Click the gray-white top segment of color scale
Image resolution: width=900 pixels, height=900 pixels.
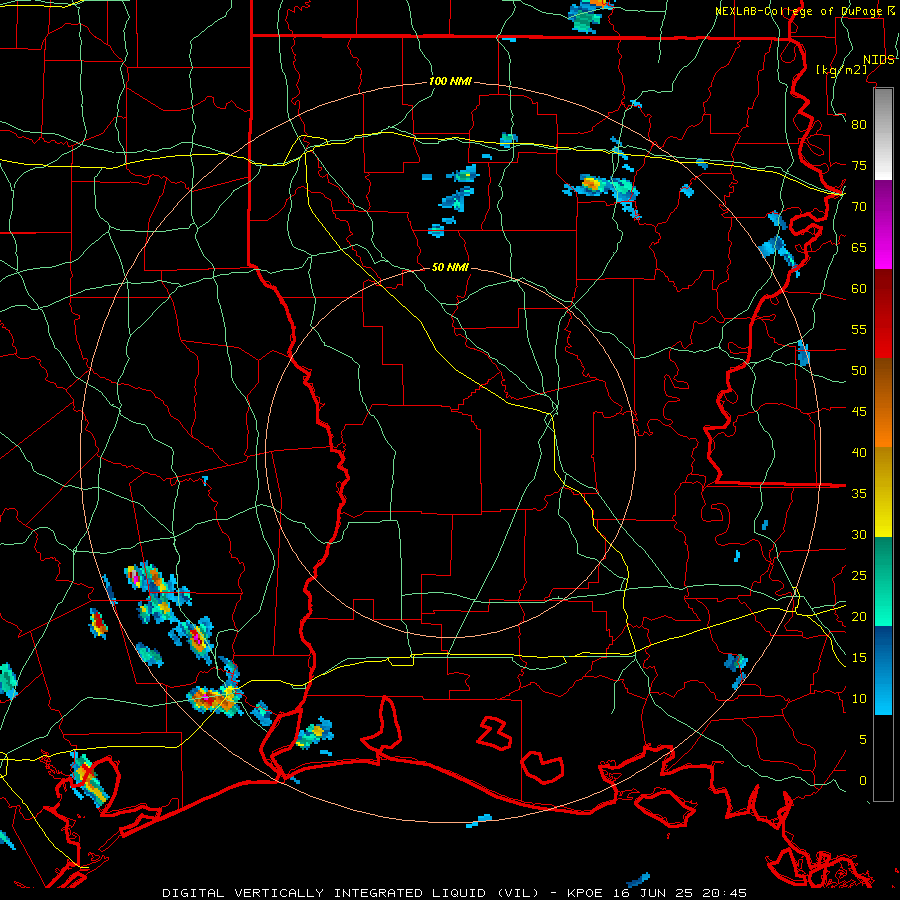pos(883,134)
